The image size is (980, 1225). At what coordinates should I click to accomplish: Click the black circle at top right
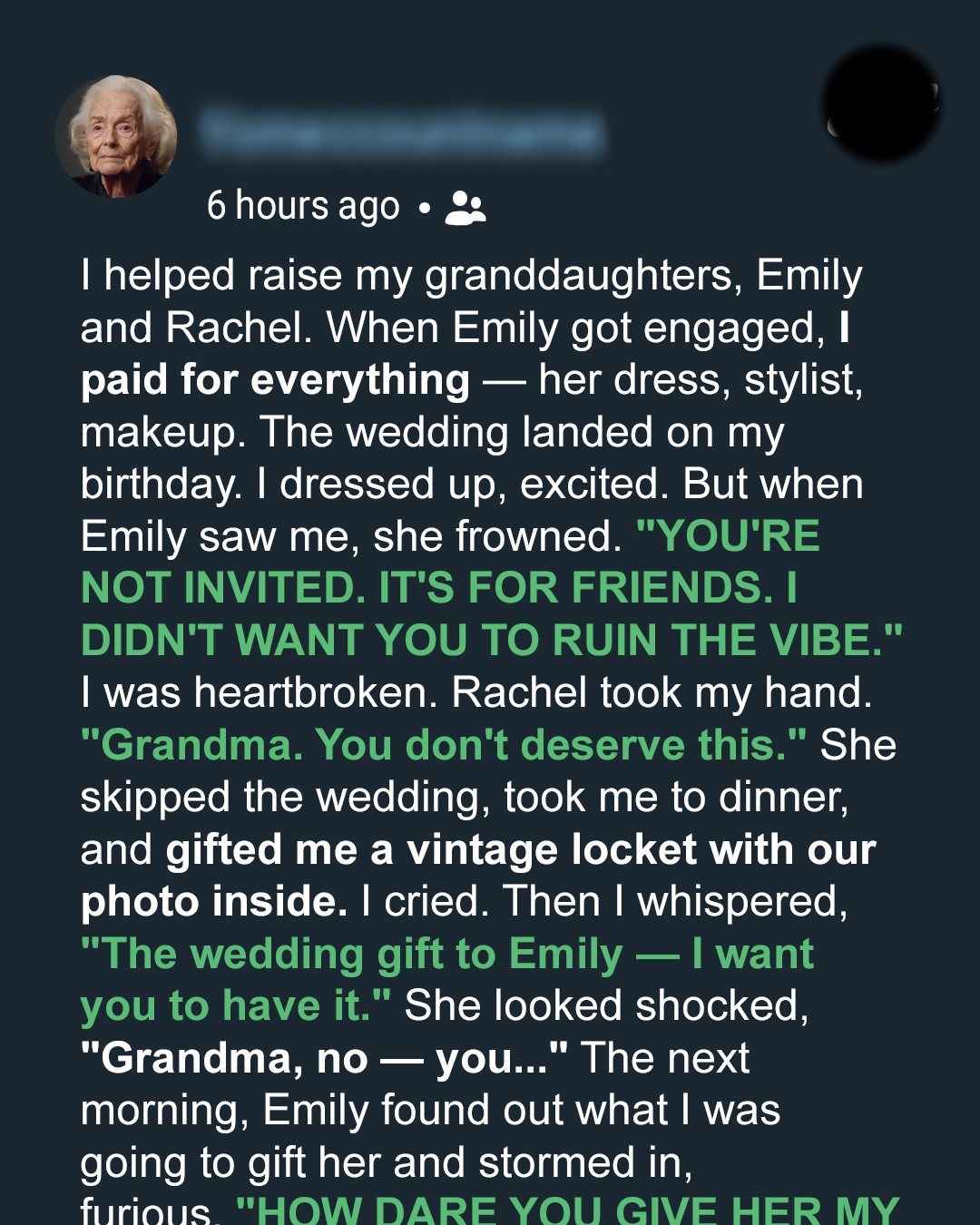click(x=879, y=104)
